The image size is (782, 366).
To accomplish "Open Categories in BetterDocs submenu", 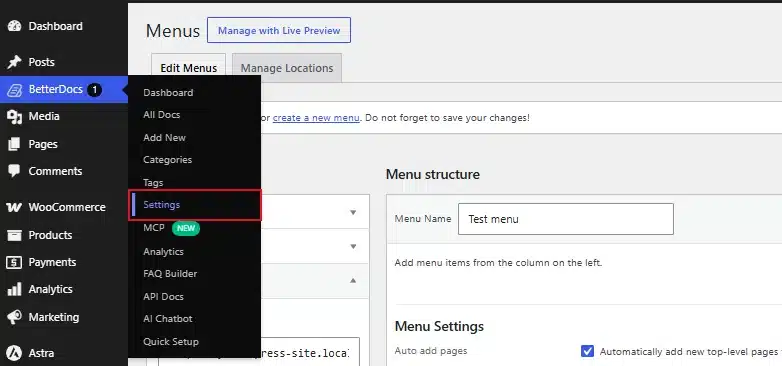I will click(168, 160).
